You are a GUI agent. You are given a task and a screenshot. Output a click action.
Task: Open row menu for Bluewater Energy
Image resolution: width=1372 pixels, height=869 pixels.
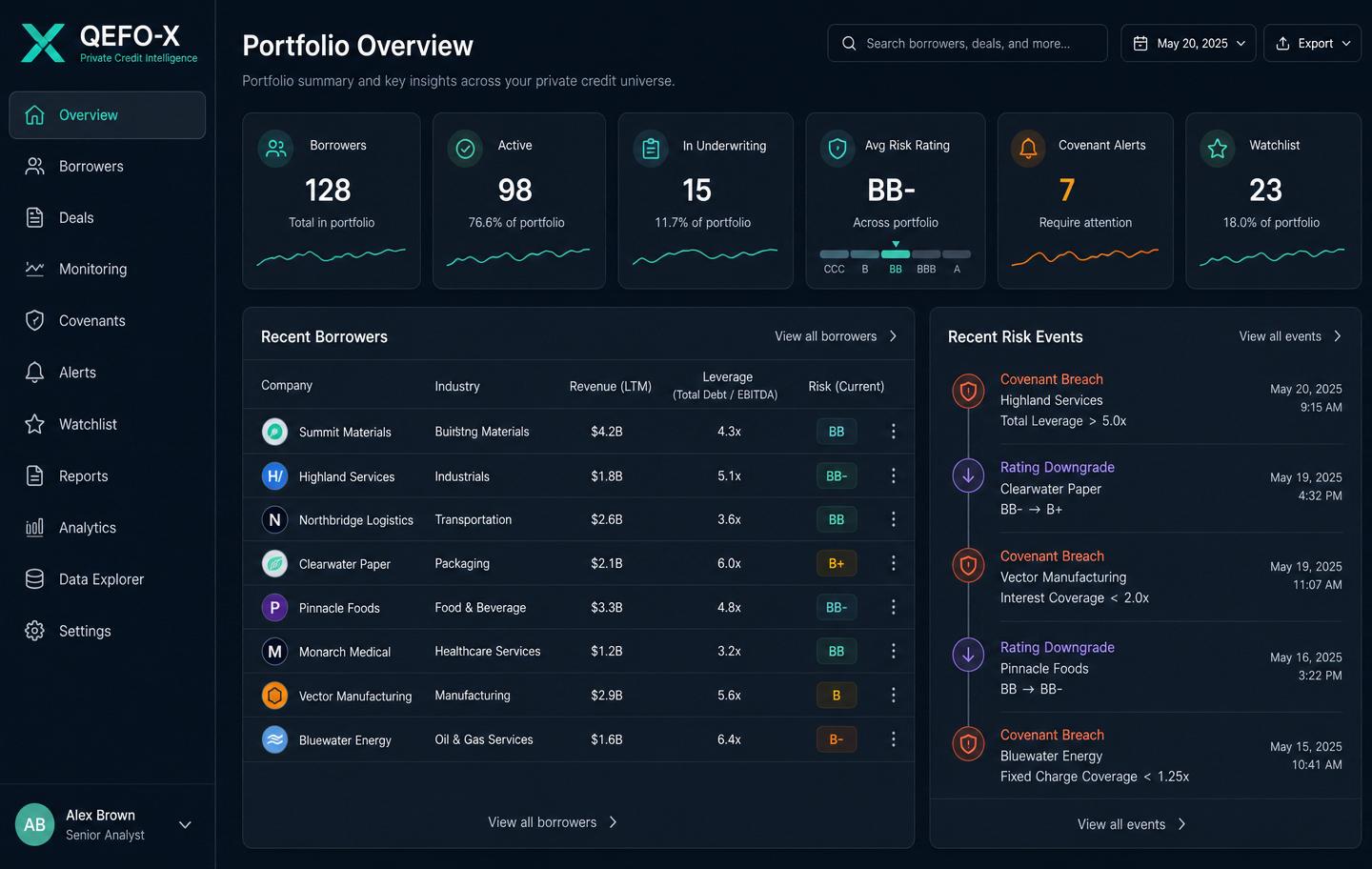[x=893, y=739]
